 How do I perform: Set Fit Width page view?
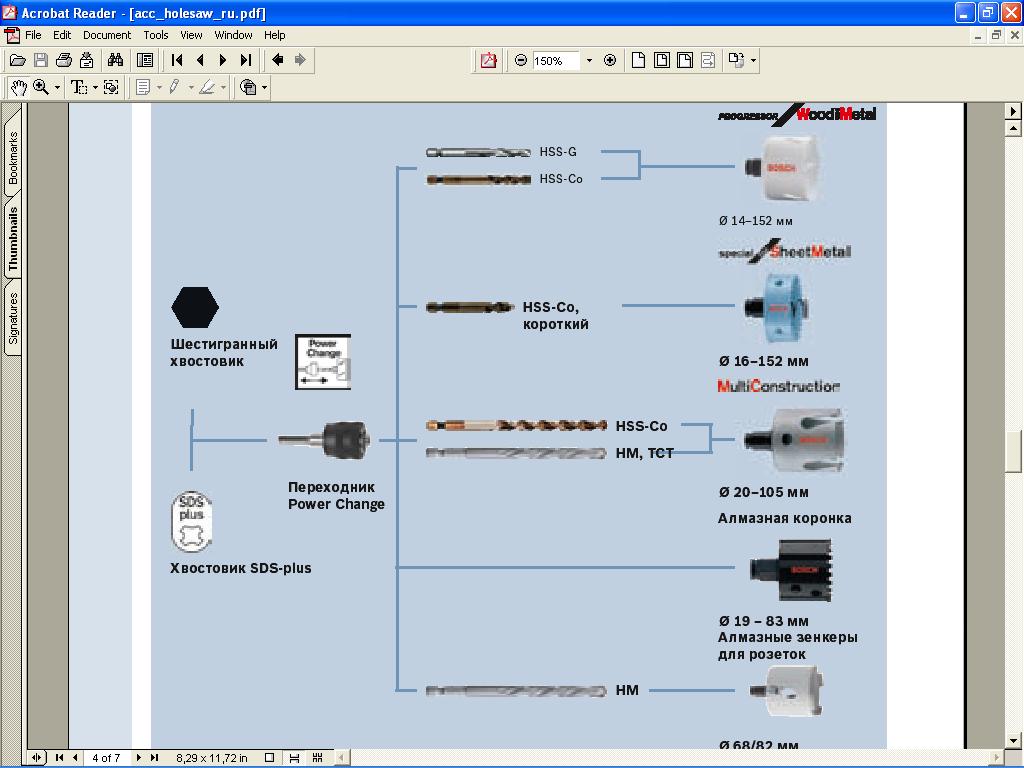tap(684, 61)
